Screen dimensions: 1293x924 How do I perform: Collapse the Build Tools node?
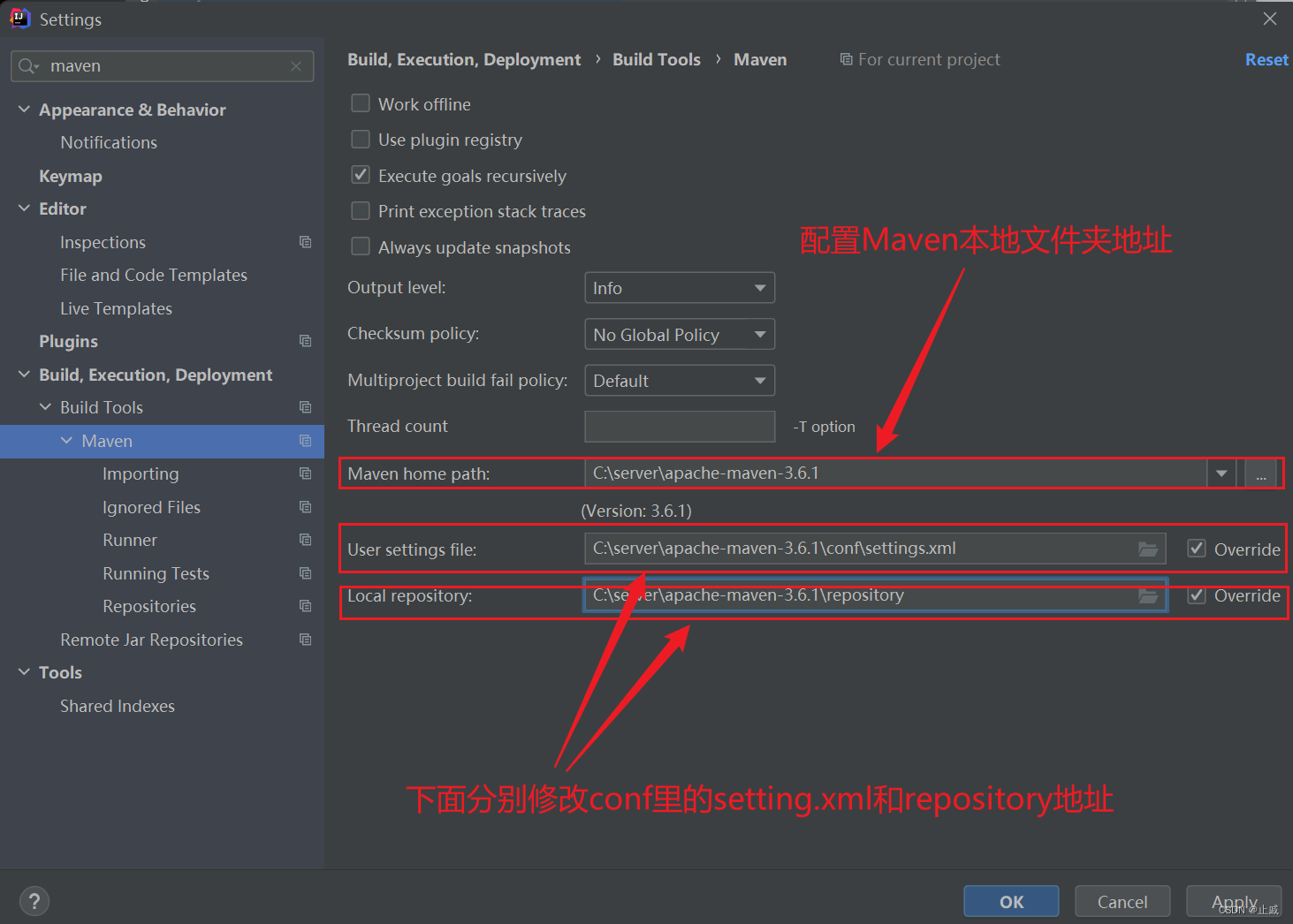tap(46, 407)
